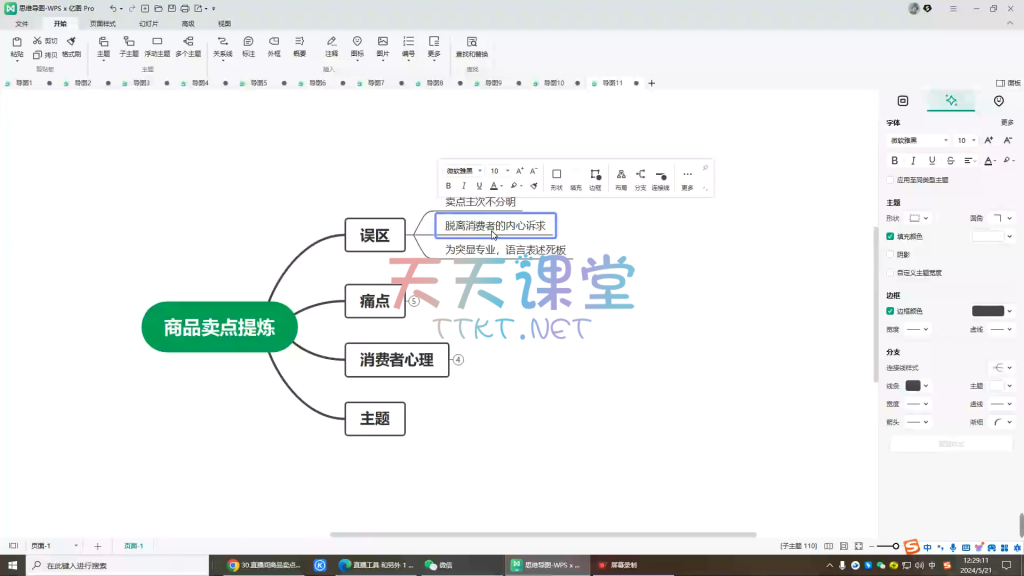
Task: Expand the 形状 shape dropdown in right panel
Action: click(x=919, y=218)
